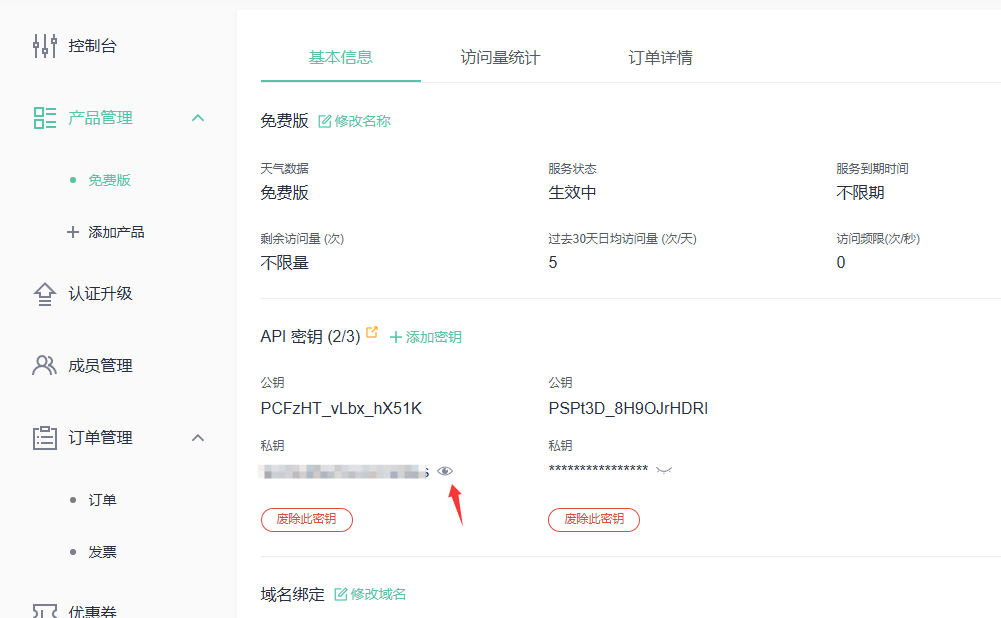Viewport: 1001px width, 618px height.
Task: Click the 控制台 dashboard sliders icon
Action: (x=45, y=46)
